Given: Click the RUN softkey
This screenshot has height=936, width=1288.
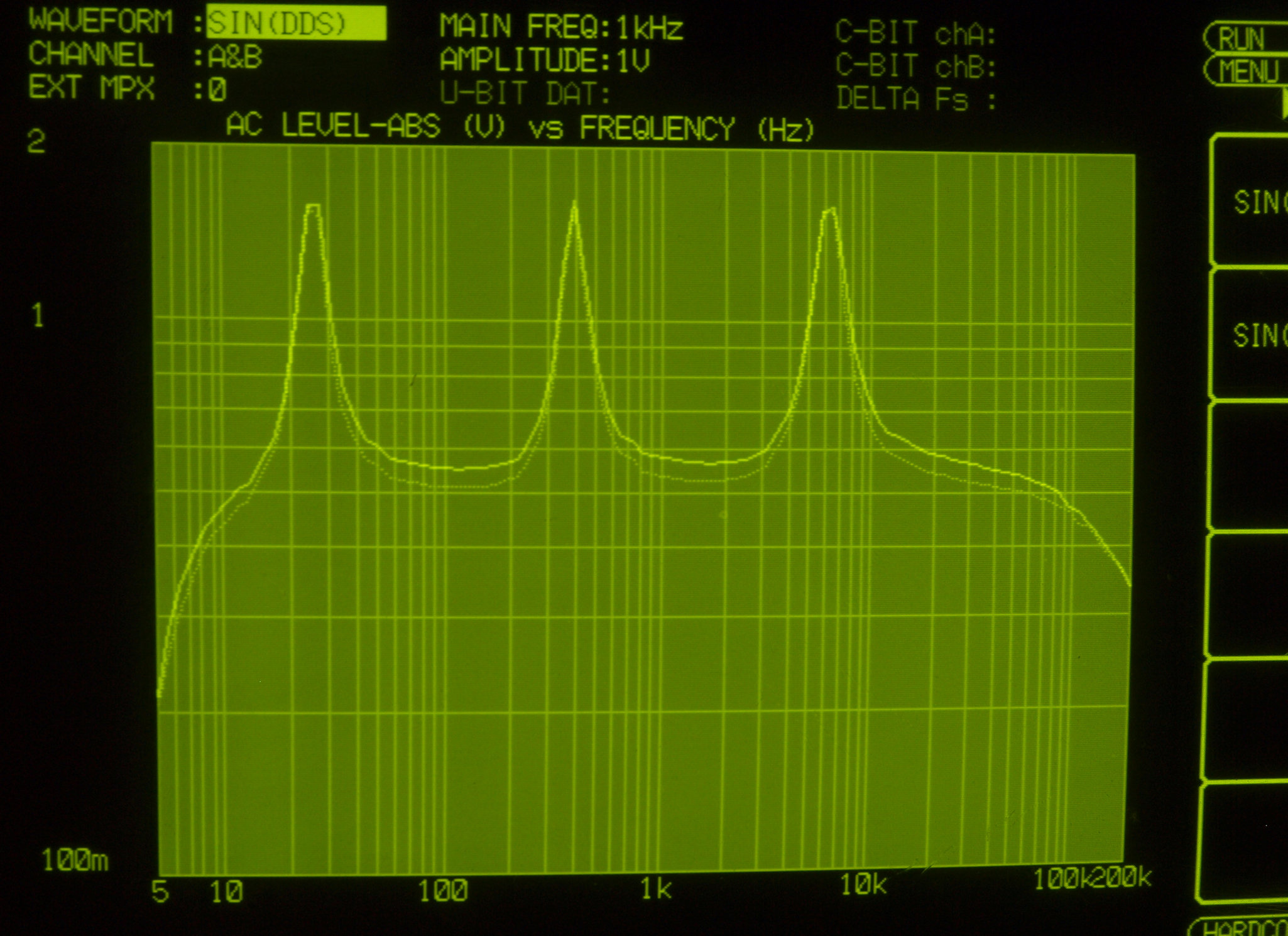Looking at the screenshot, I should pyautogui.click(x=1242, y=39).
